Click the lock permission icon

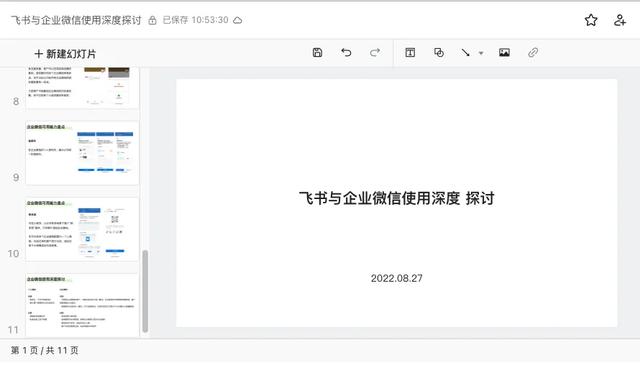coord(152,20)
